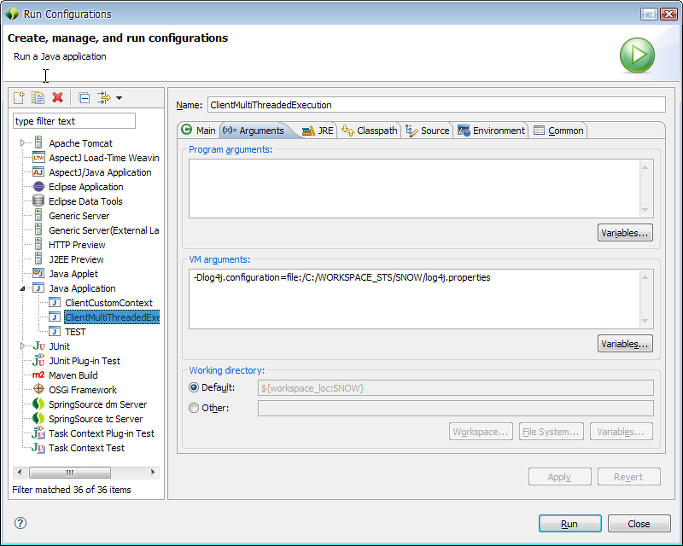Switch to Source tab
This screenshot has width=683, height=546.
coord(427,130)
